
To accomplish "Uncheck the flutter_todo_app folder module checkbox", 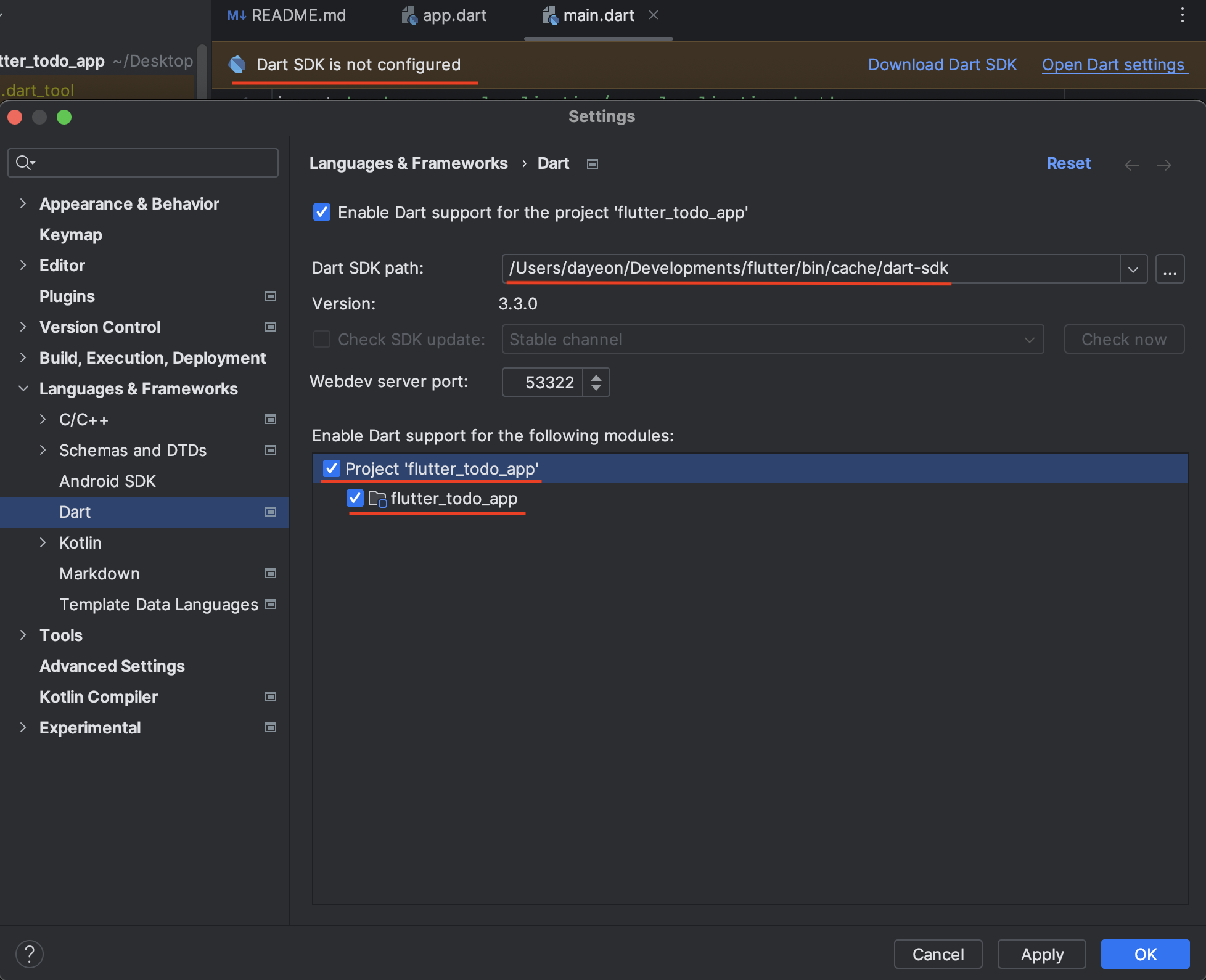I will 355,499.
